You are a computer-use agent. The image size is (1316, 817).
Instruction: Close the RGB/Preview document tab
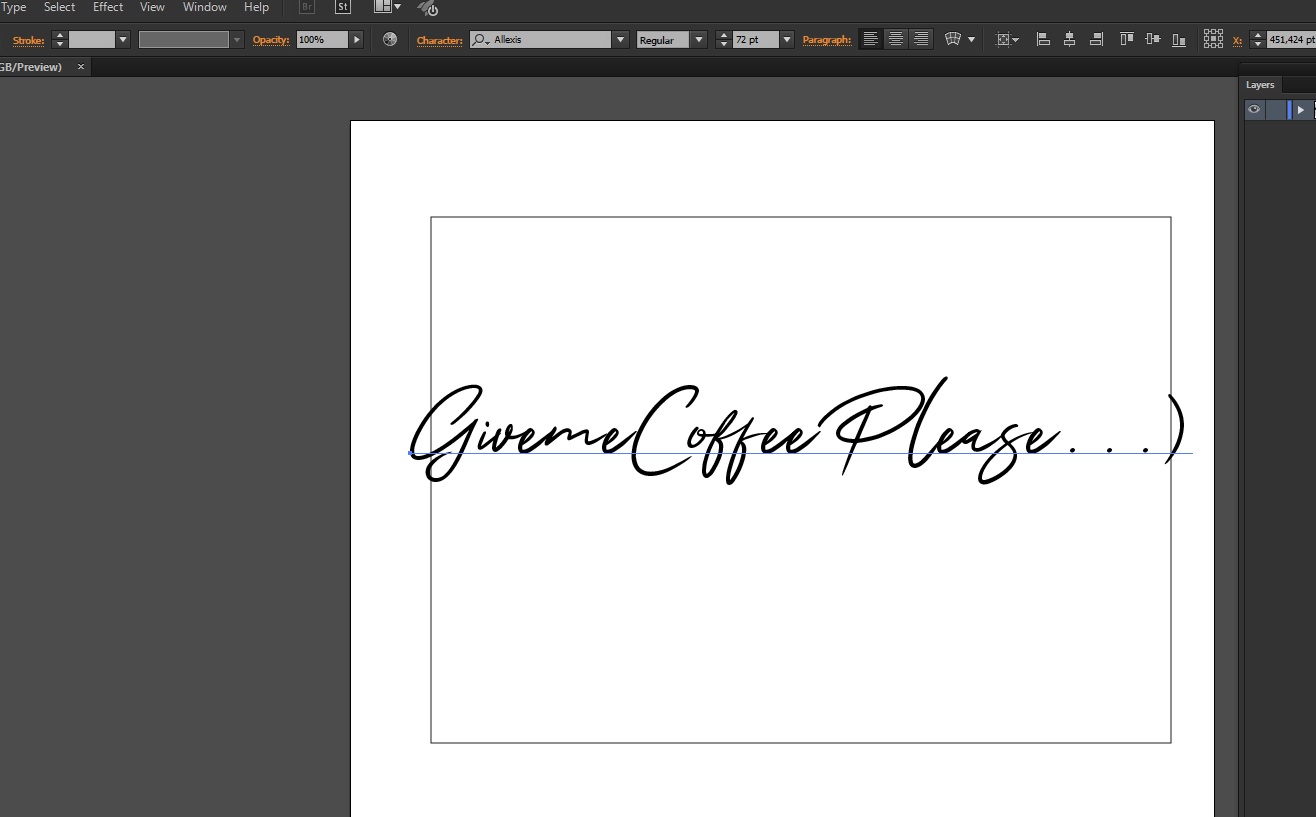pos(81,67)
